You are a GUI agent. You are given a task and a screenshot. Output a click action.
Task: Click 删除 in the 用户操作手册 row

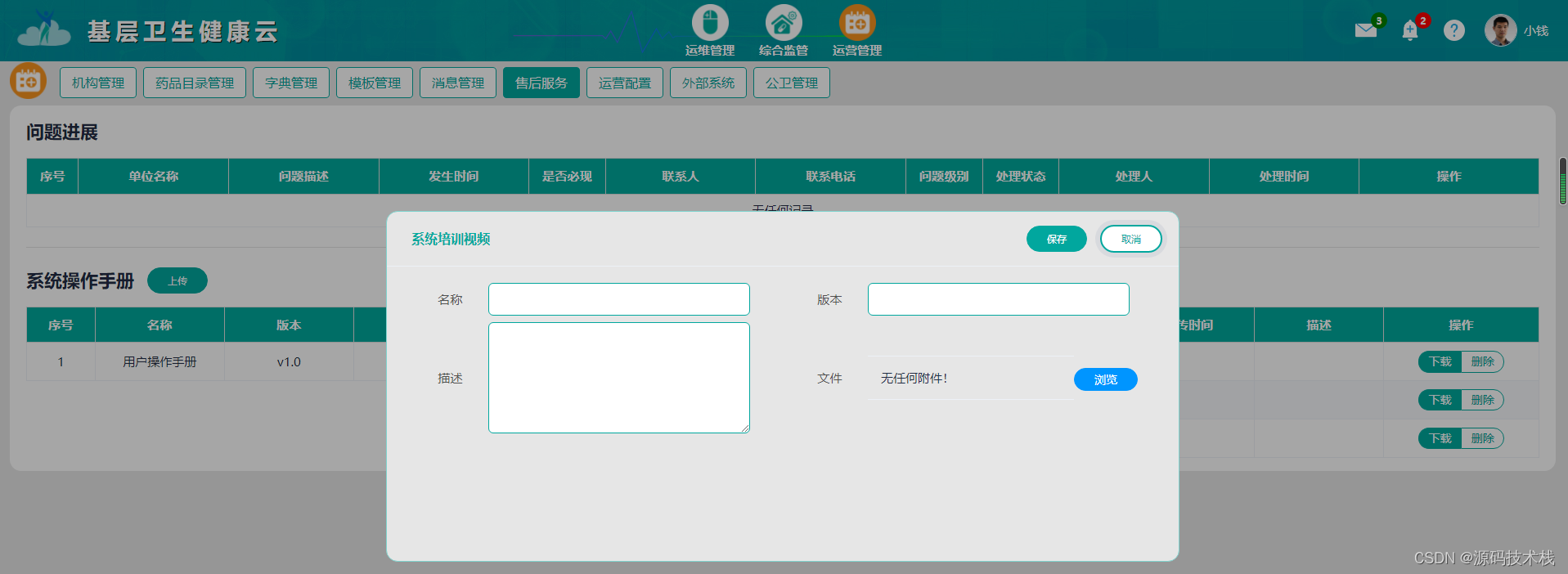tap(1483, 361)
